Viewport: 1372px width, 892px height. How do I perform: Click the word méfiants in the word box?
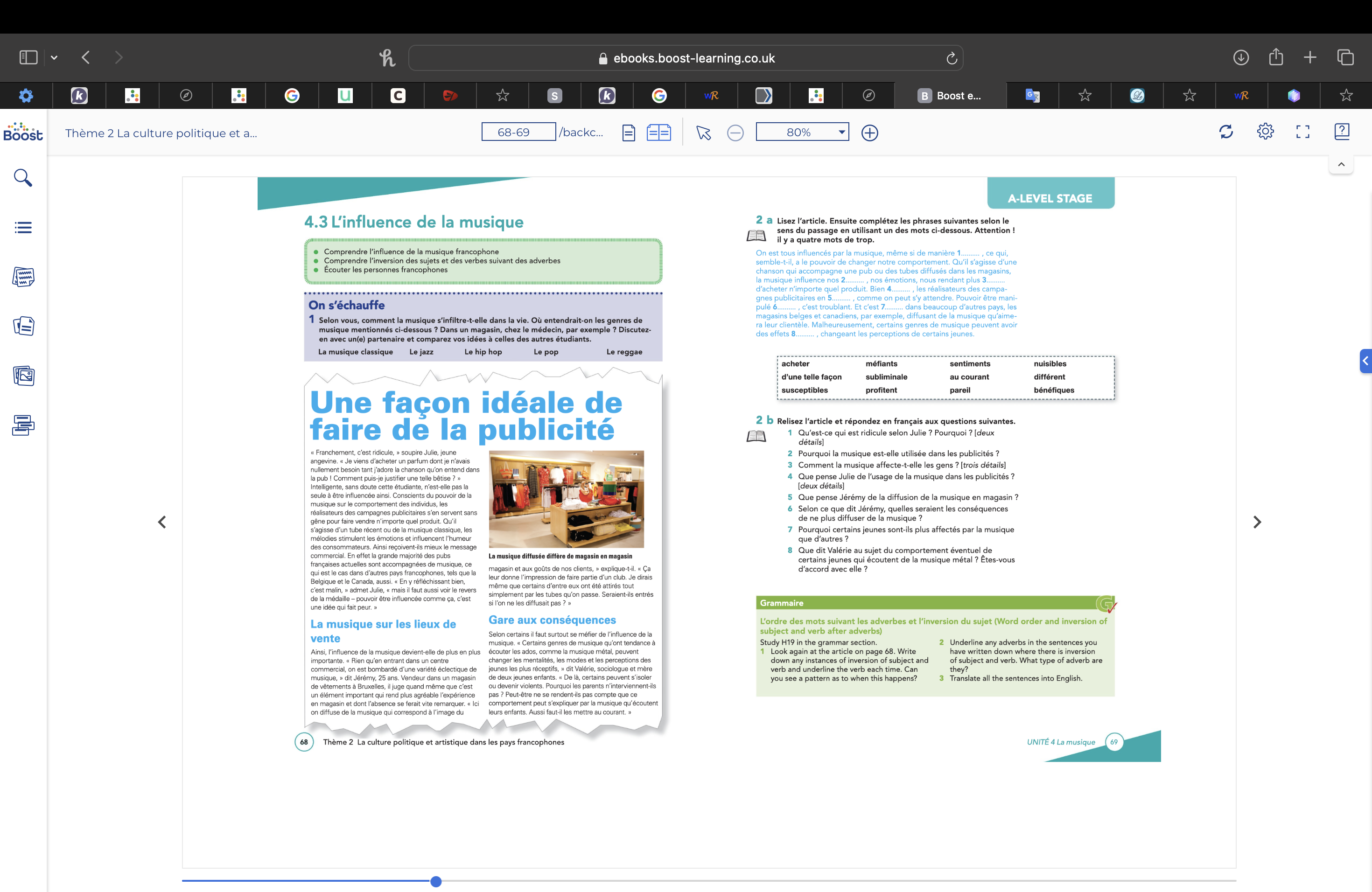point(881,363)
